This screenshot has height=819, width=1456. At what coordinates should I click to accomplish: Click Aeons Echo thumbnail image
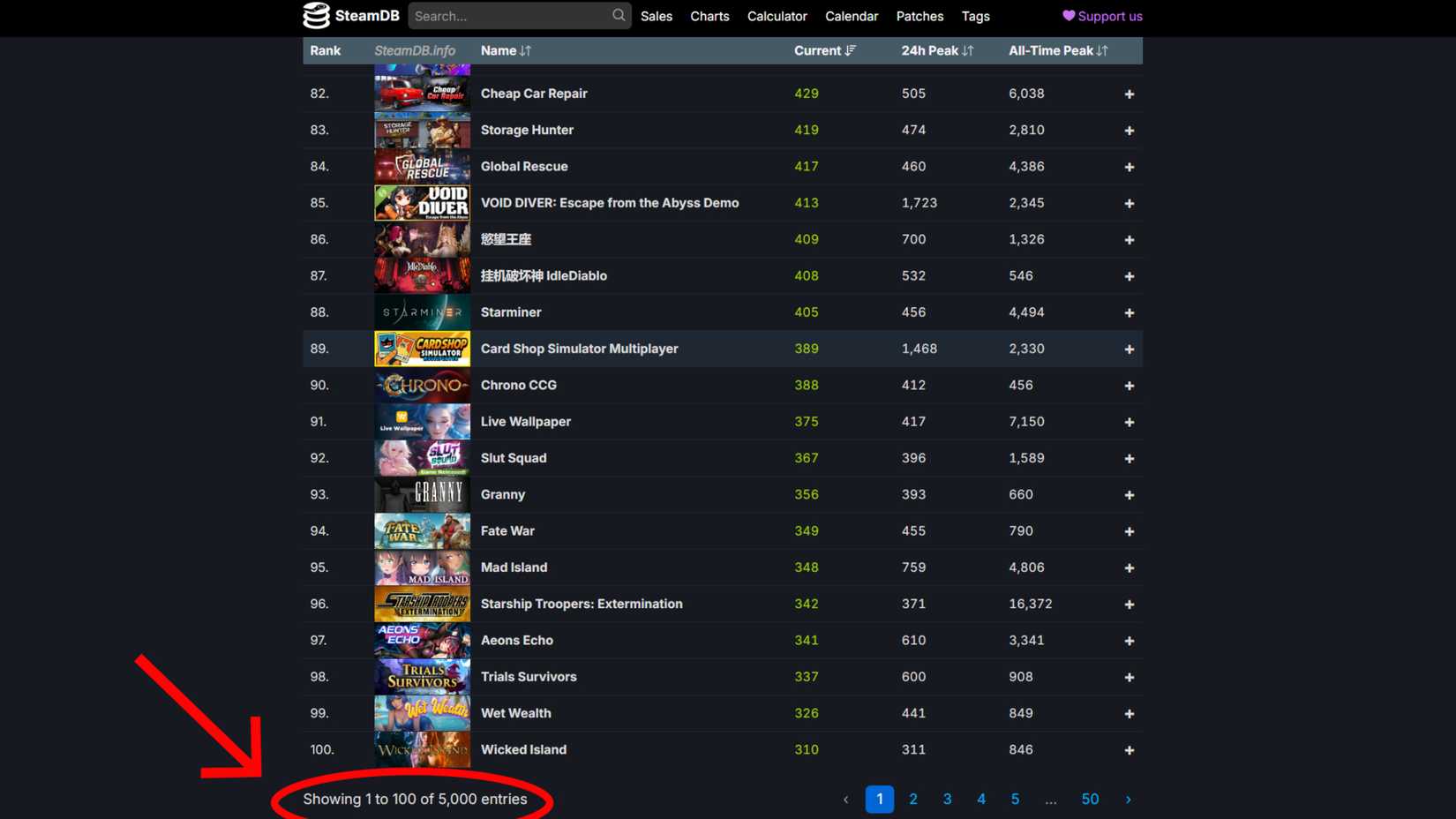[422, 641]
